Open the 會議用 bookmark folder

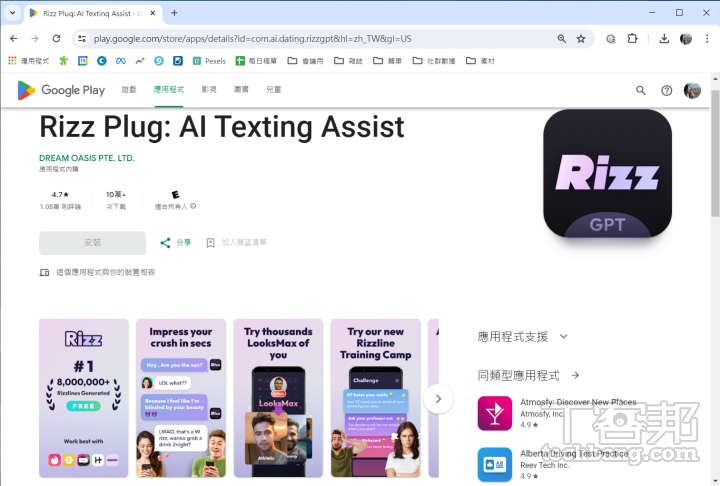click(305, 61)
